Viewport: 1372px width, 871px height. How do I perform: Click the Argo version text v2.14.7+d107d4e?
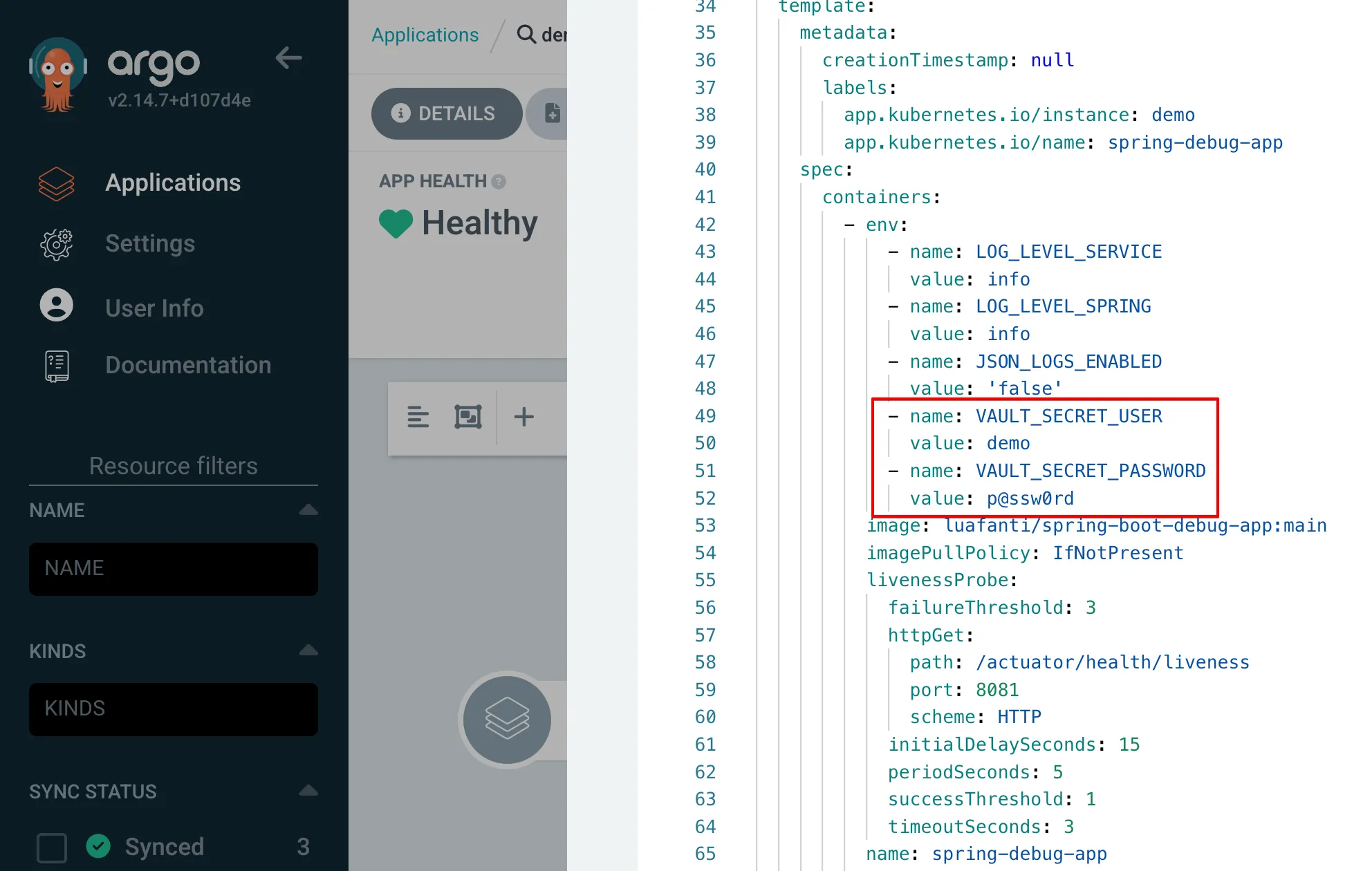click(x=179, y=100)
